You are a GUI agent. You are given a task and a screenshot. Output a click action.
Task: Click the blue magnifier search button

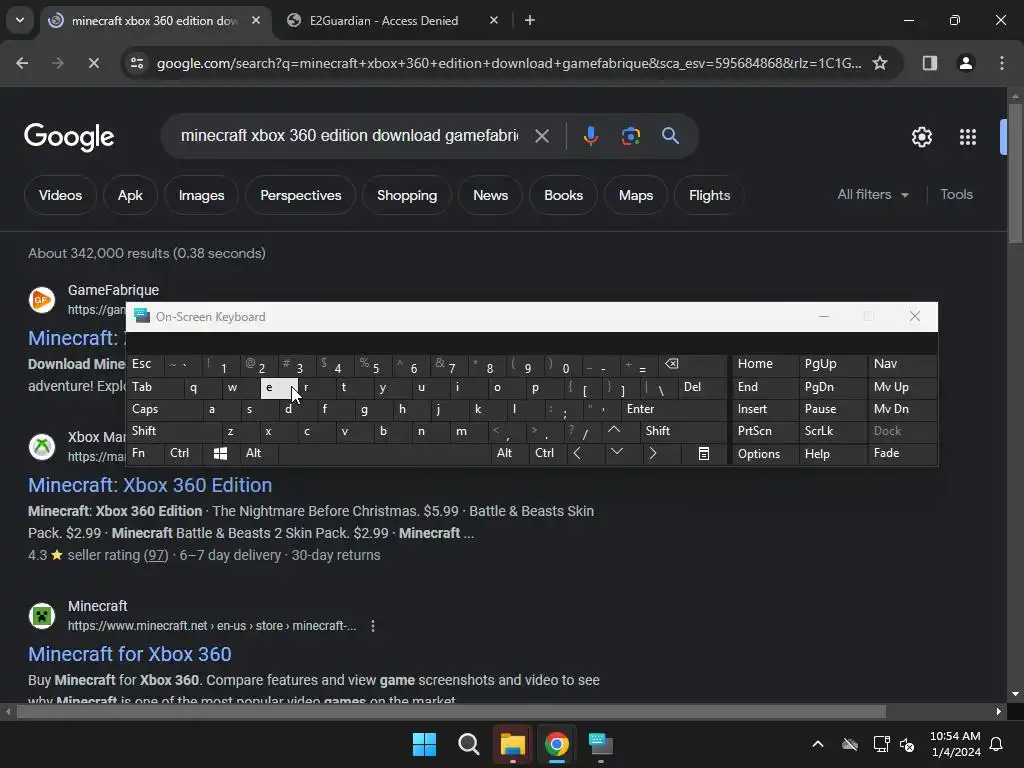click(670, 136)
